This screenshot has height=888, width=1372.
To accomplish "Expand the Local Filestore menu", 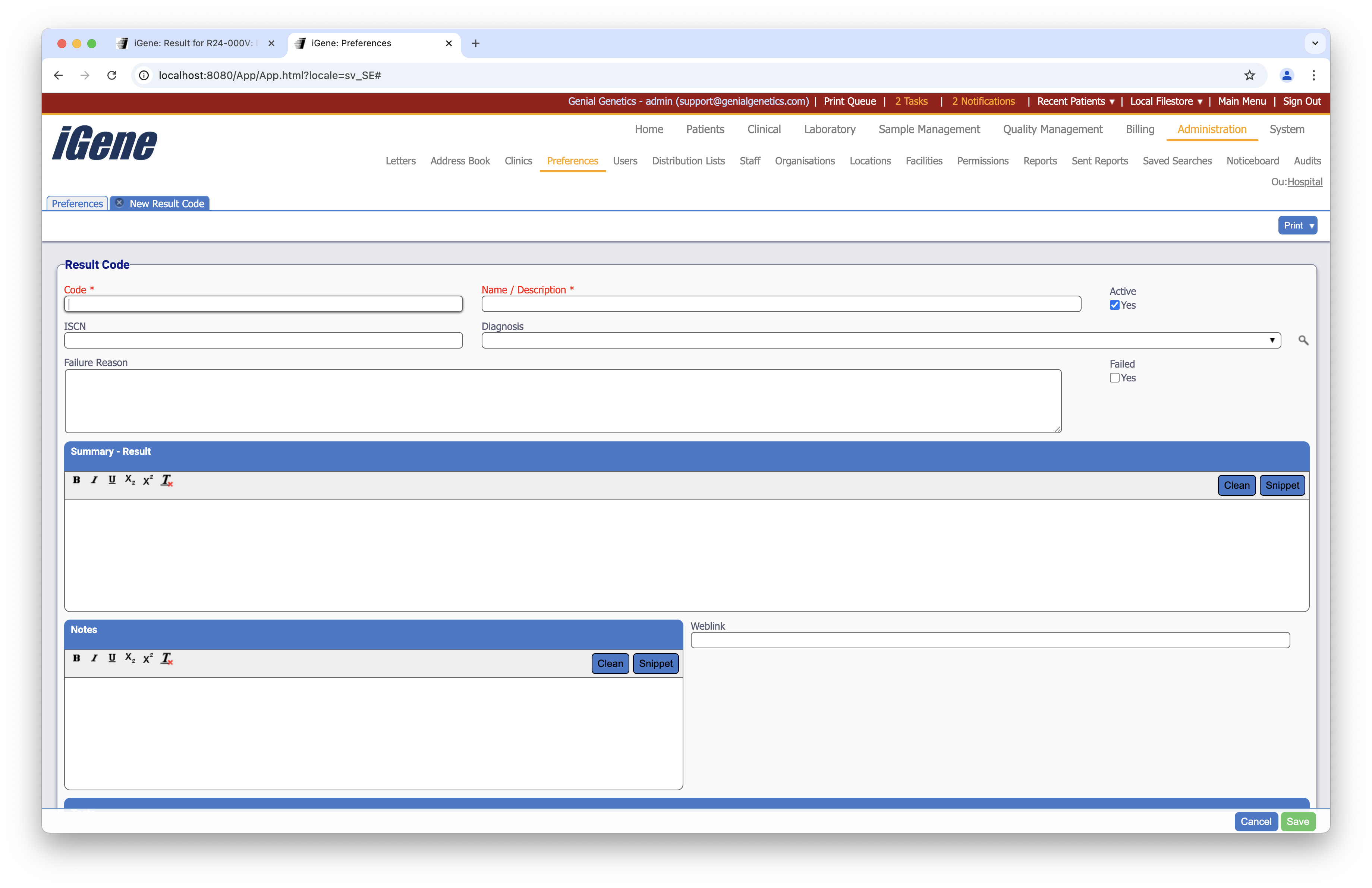I will [1165, 101].
